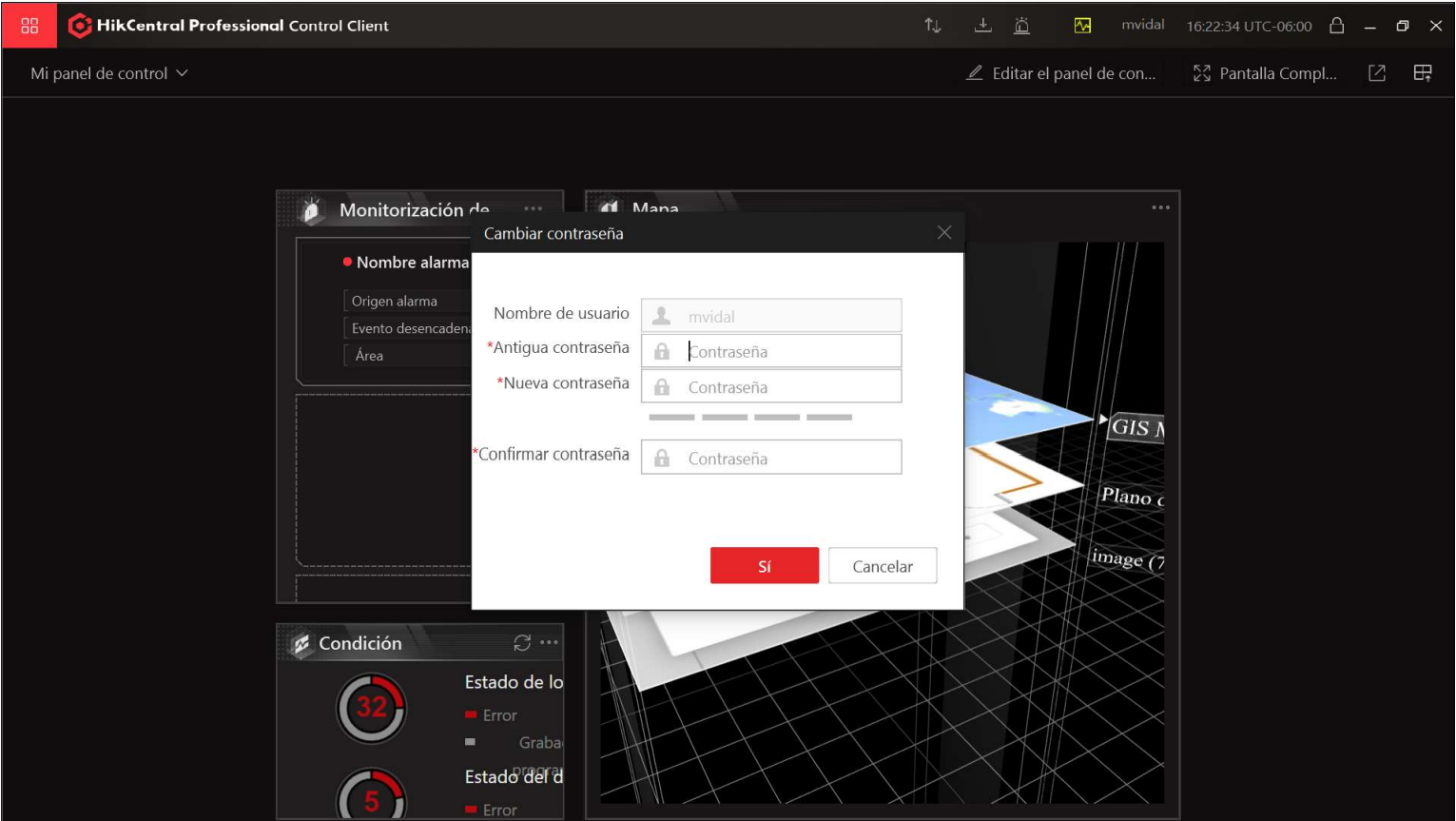
Task: Open the download center icon
Action: (983, 26)
